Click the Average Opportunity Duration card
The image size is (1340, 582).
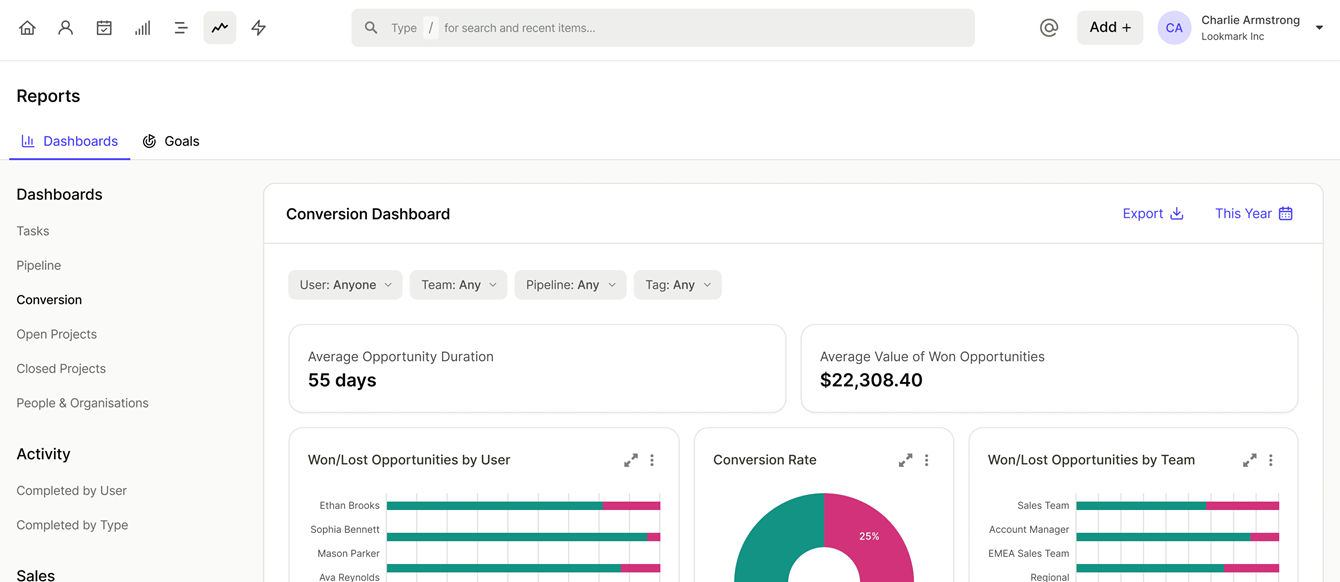537,368
